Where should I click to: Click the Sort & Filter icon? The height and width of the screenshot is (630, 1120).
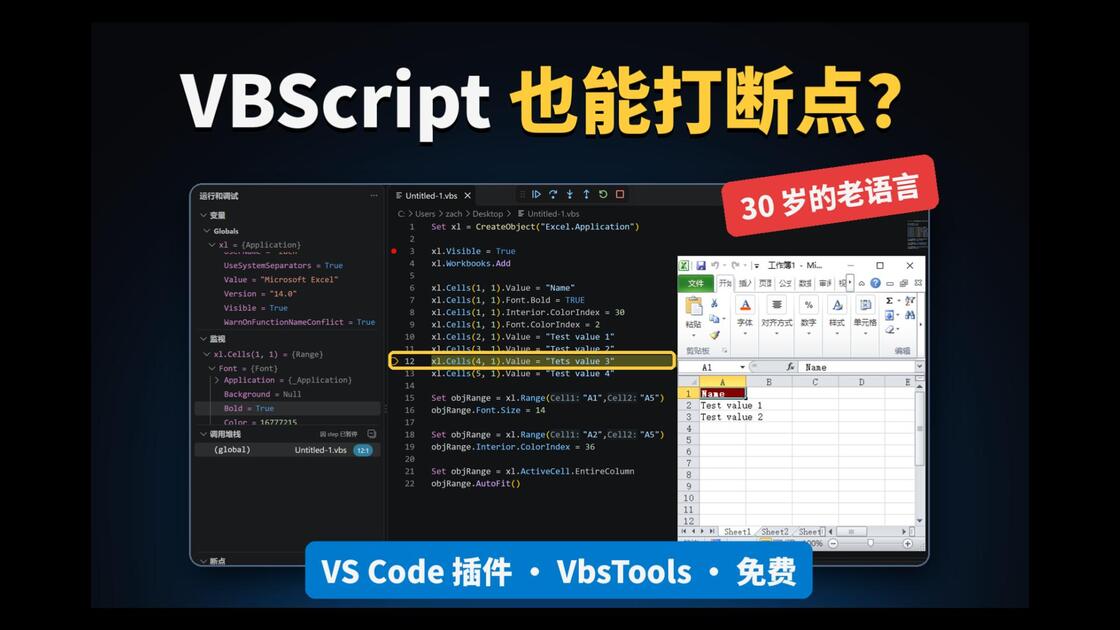910,301
